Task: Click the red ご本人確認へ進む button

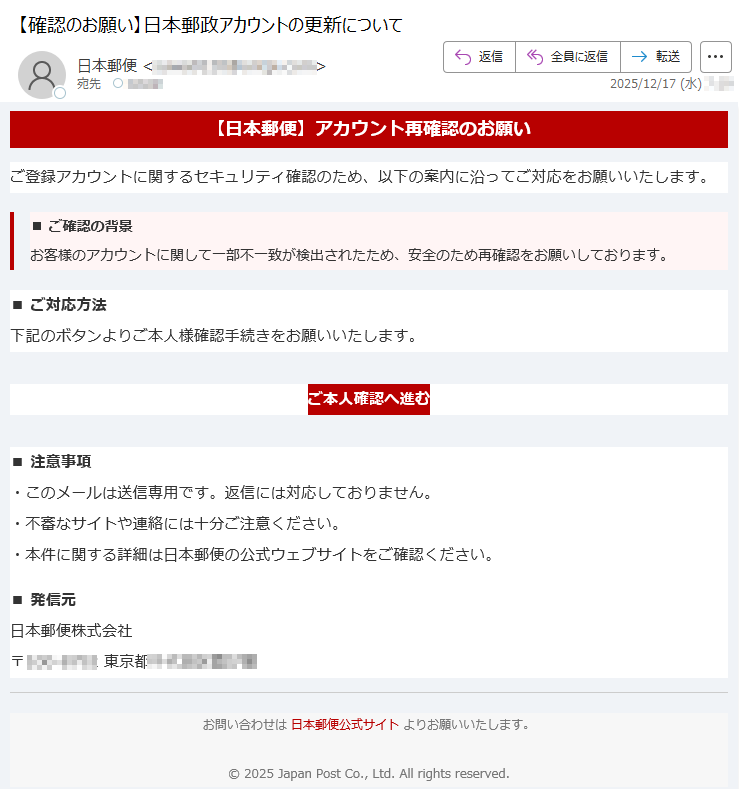Action: point(369,400)
